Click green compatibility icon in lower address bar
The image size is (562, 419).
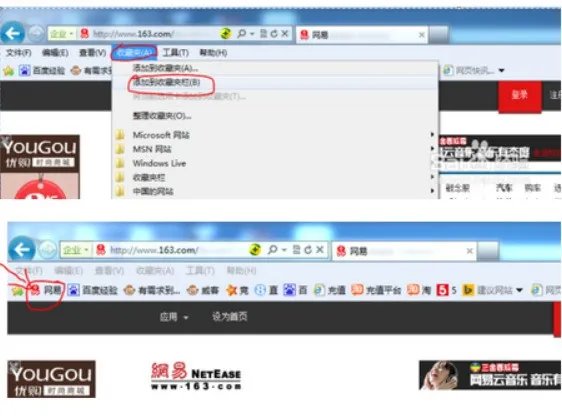click(255, 249)
